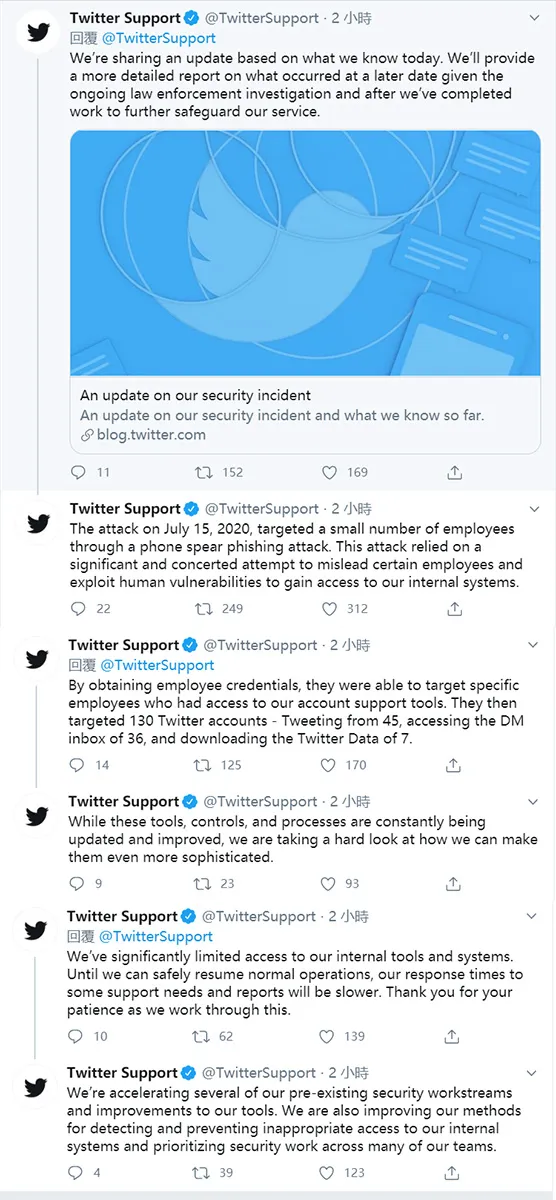Share the security incident blog tweet
The height and width of the screenshot is (1200, 556).
[x=454, y=472]
